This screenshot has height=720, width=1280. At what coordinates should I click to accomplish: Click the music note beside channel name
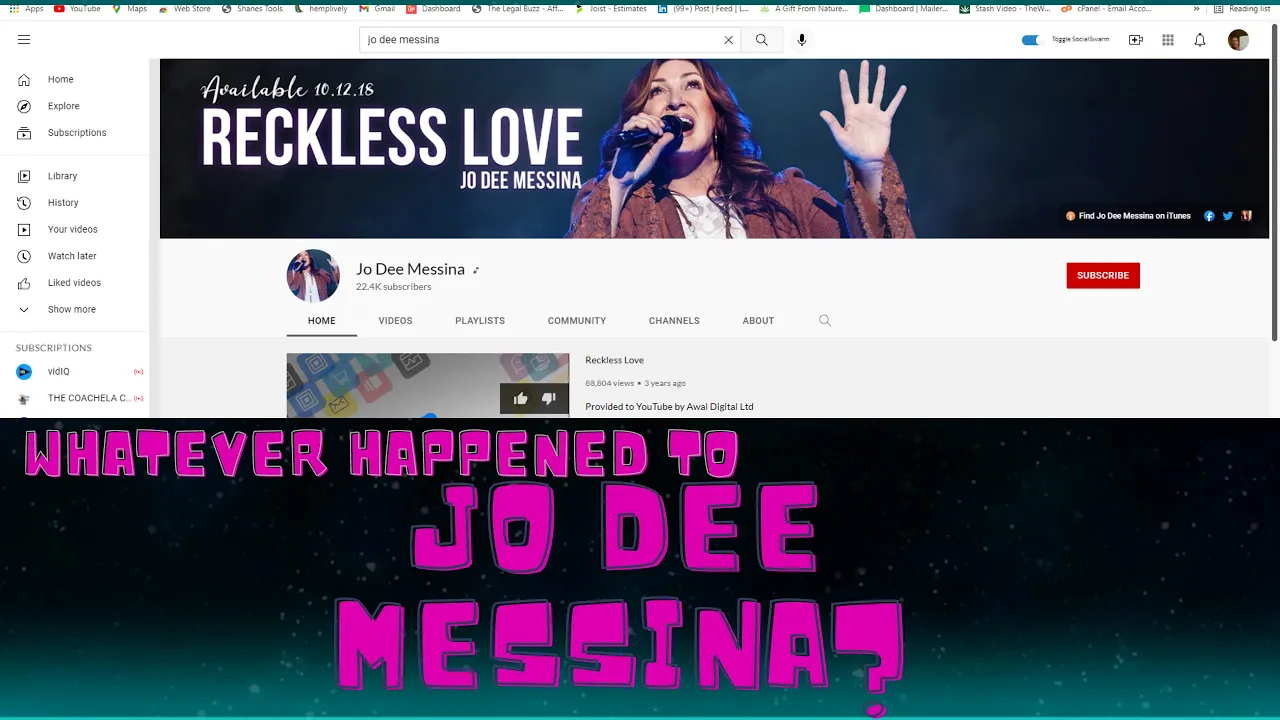pos(476,270)
